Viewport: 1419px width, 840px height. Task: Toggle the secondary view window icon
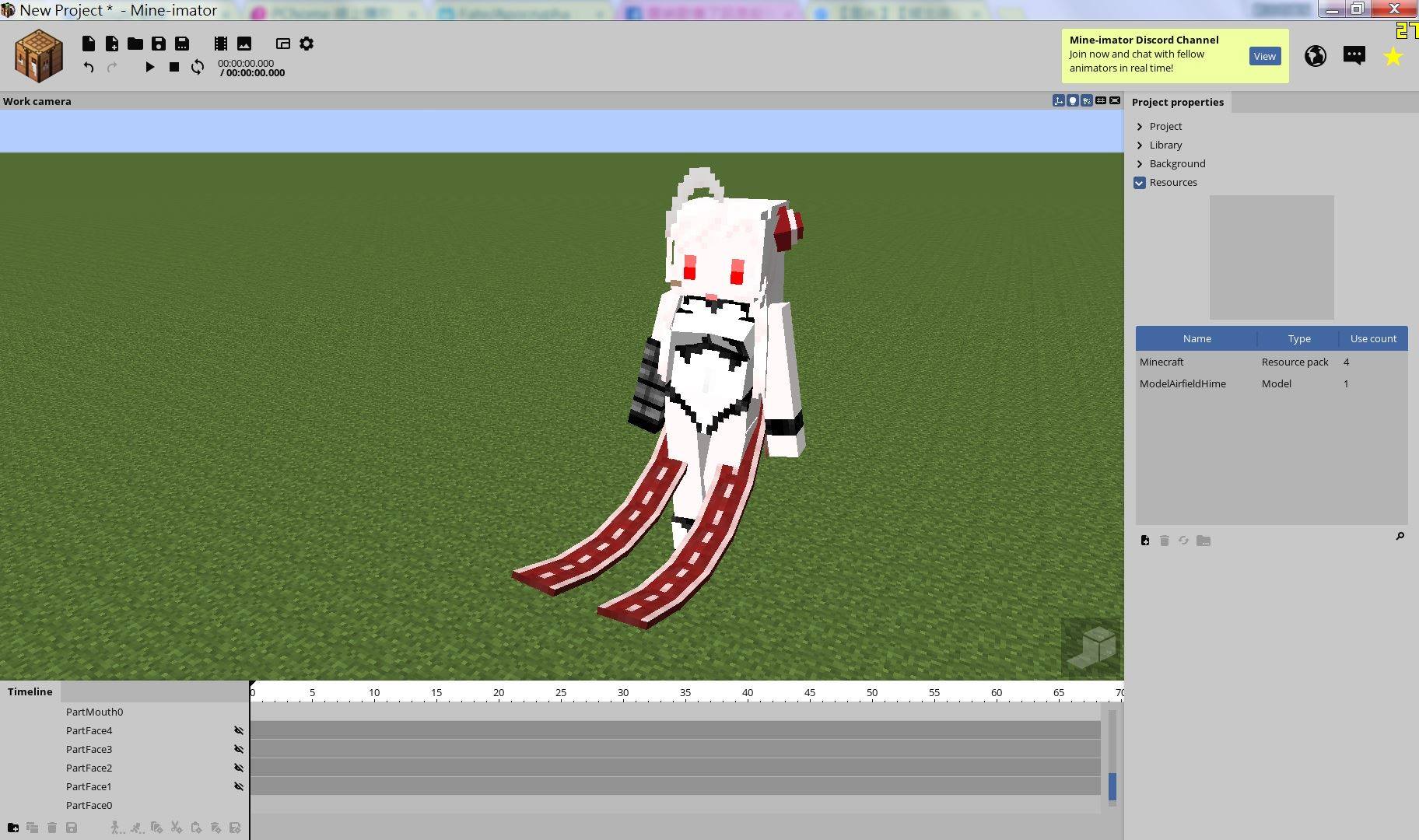pyautogui.click(x=283, y=44)
